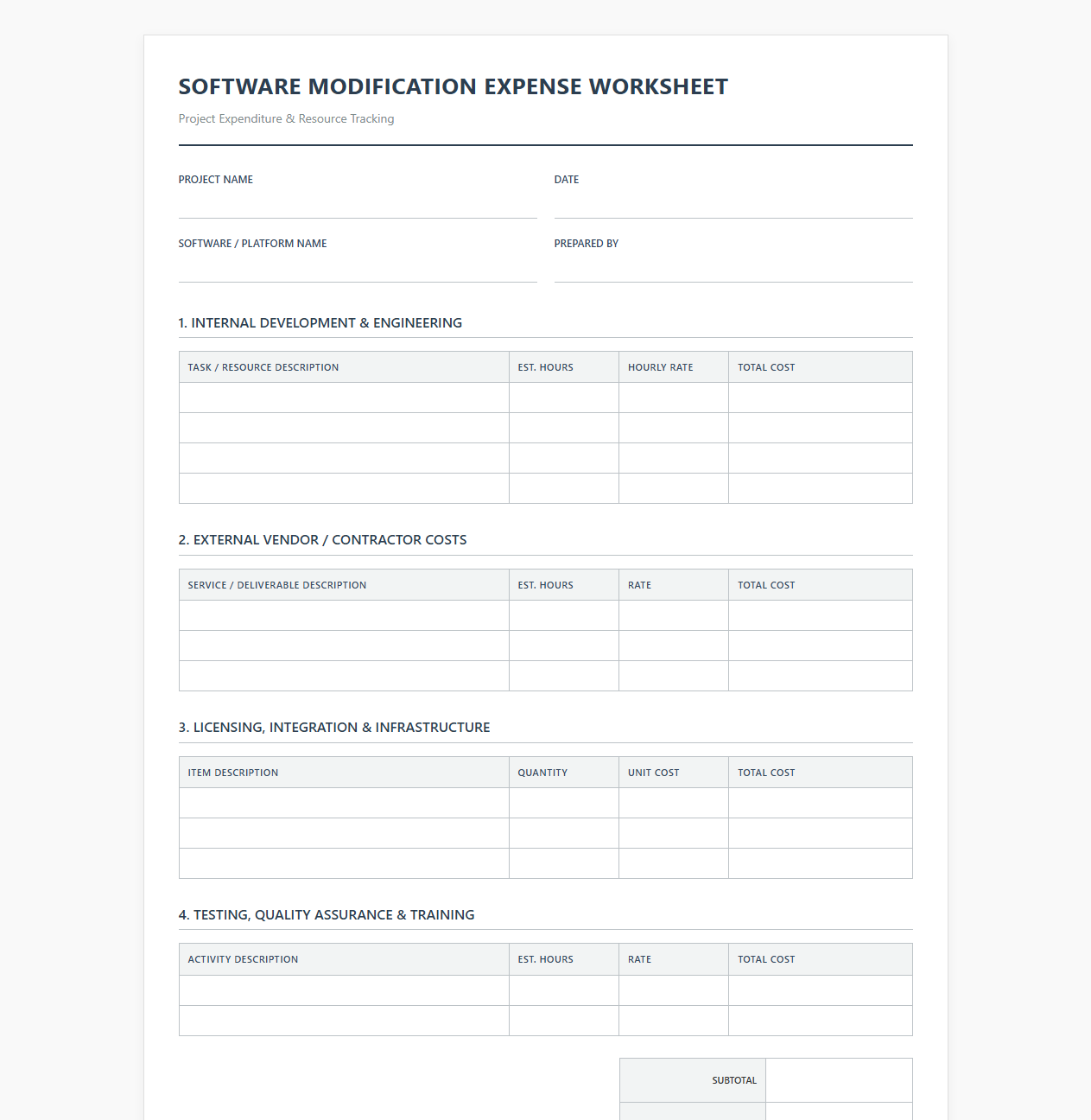The image size is (1091, 1120).
Task: Click the Quantity column header
Action: 564,773
